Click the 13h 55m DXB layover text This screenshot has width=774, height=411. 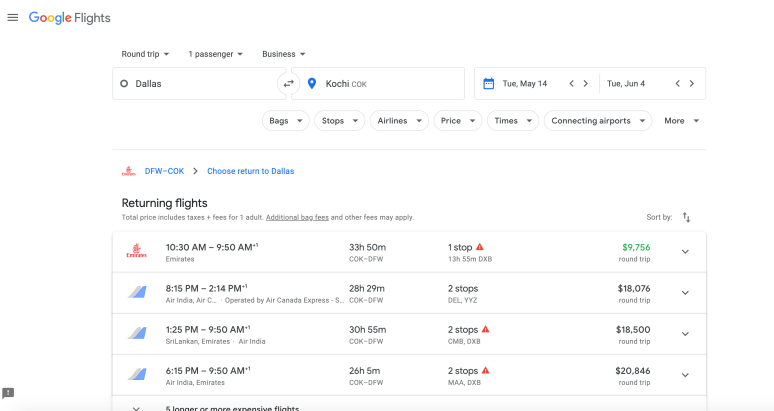[470, 259]
